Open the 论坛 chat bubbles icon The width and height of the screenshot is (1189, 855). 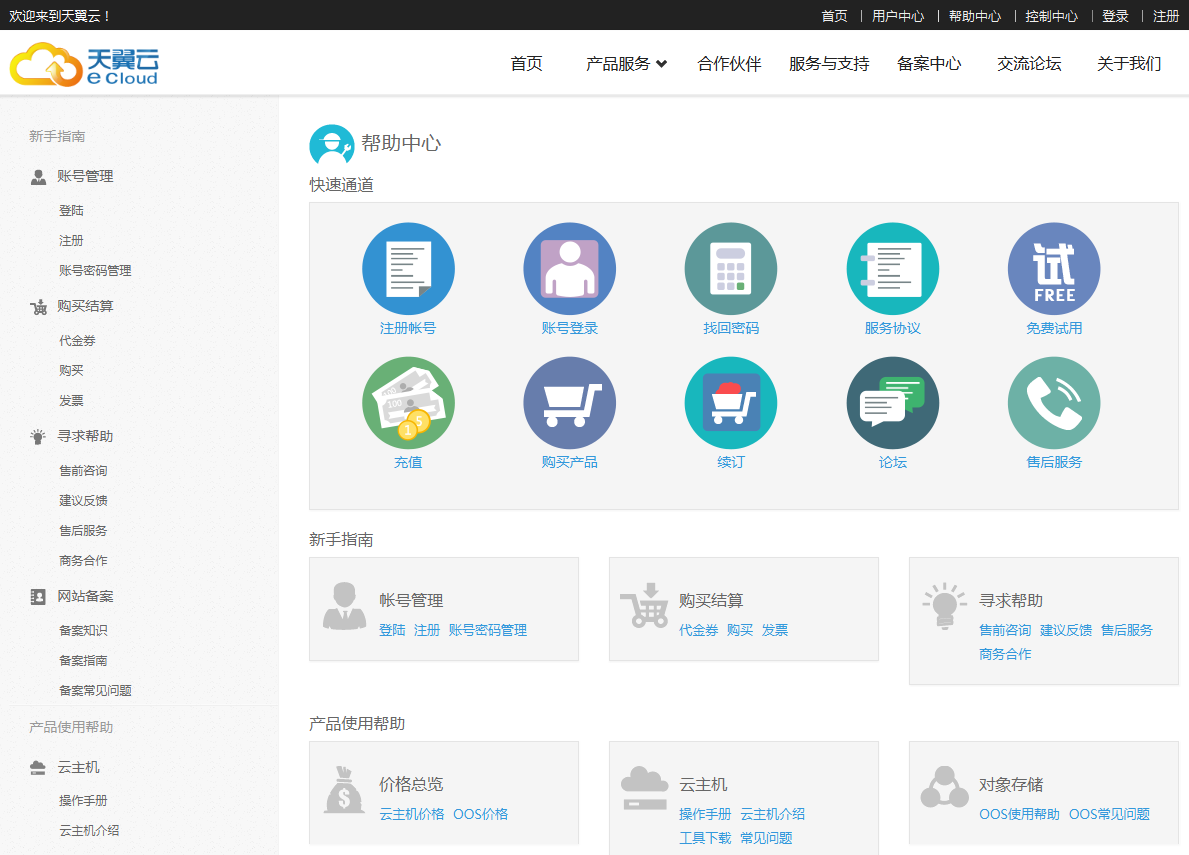[892, 403]
